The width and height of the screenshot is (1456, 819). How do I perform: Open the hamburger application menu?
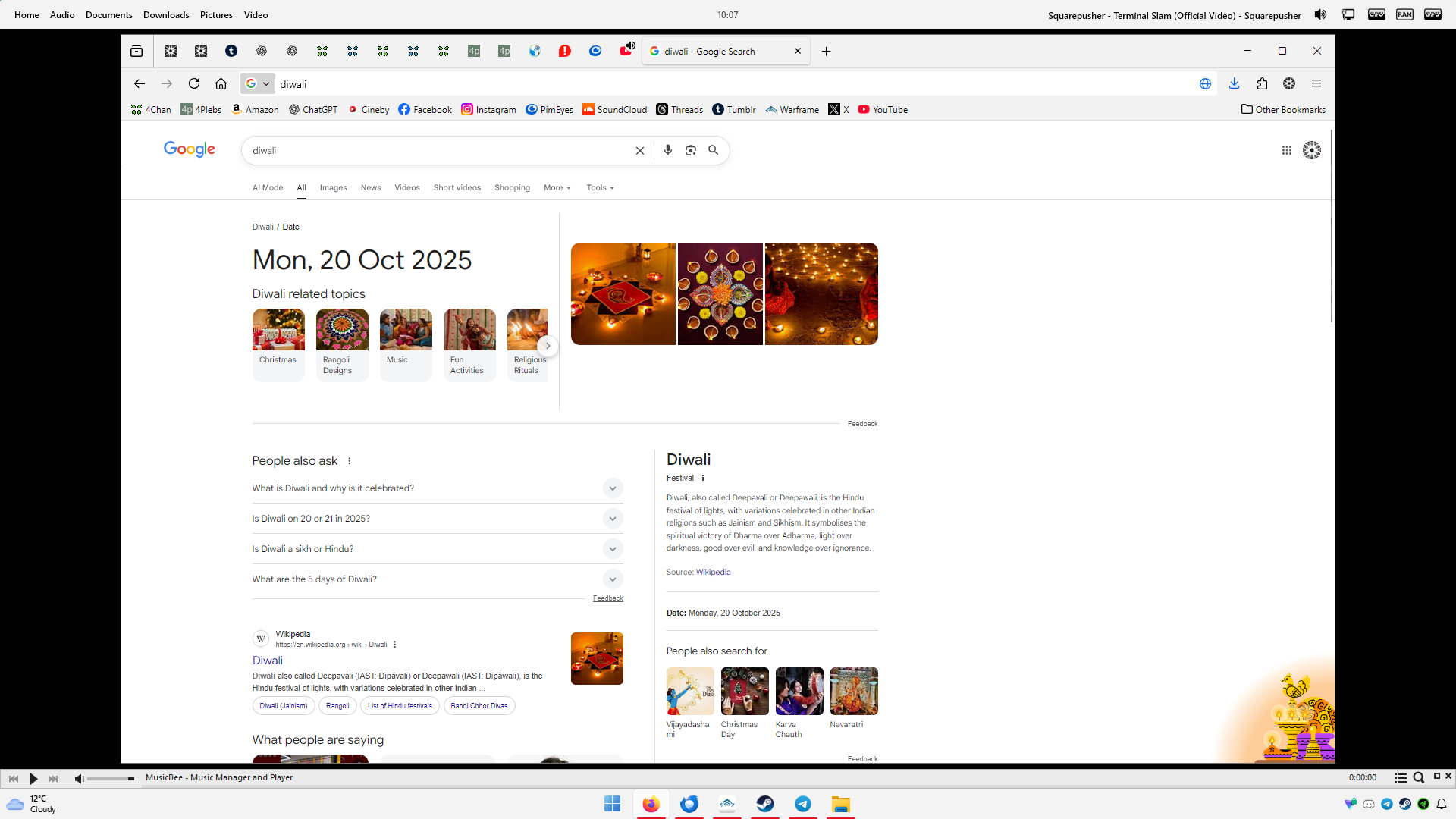tap(1316, 84)
